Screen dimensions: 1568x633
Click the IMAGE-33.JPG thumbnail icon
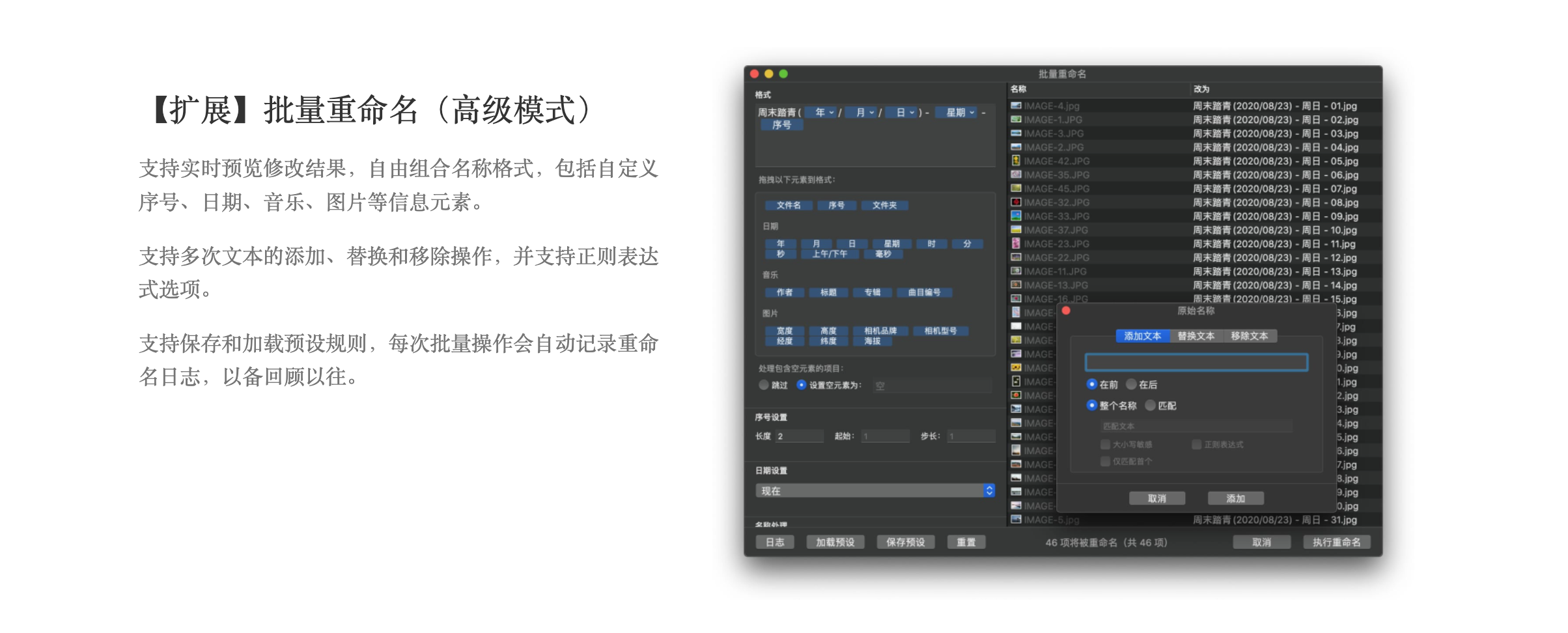coord(1015,216)
